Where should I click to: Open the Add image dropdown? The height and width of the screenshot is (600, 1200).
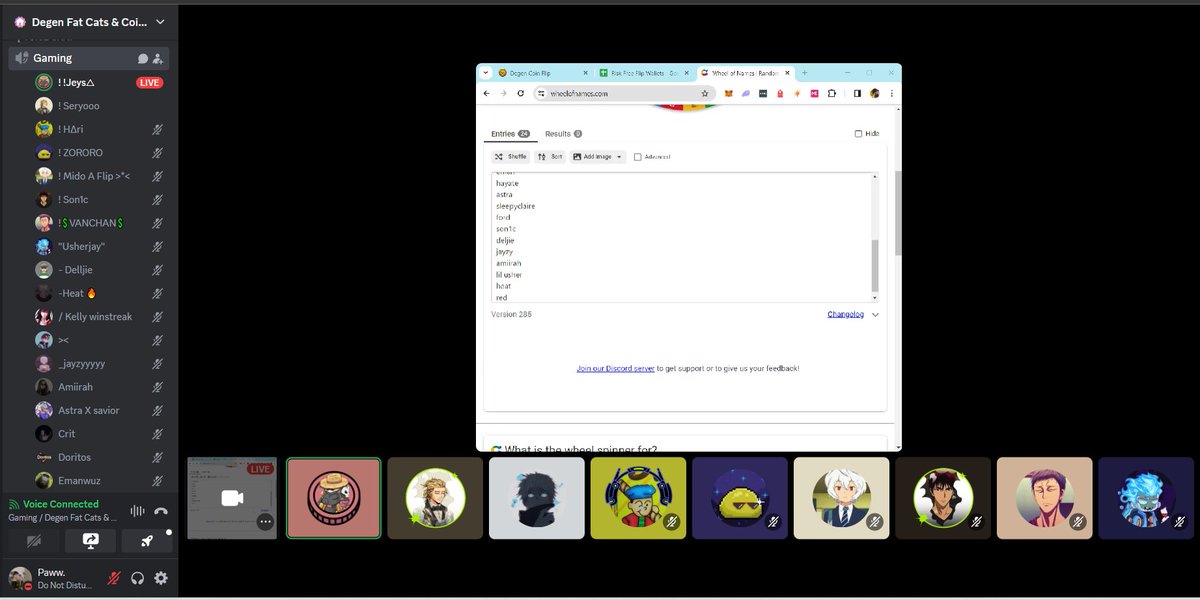(598, 157)
